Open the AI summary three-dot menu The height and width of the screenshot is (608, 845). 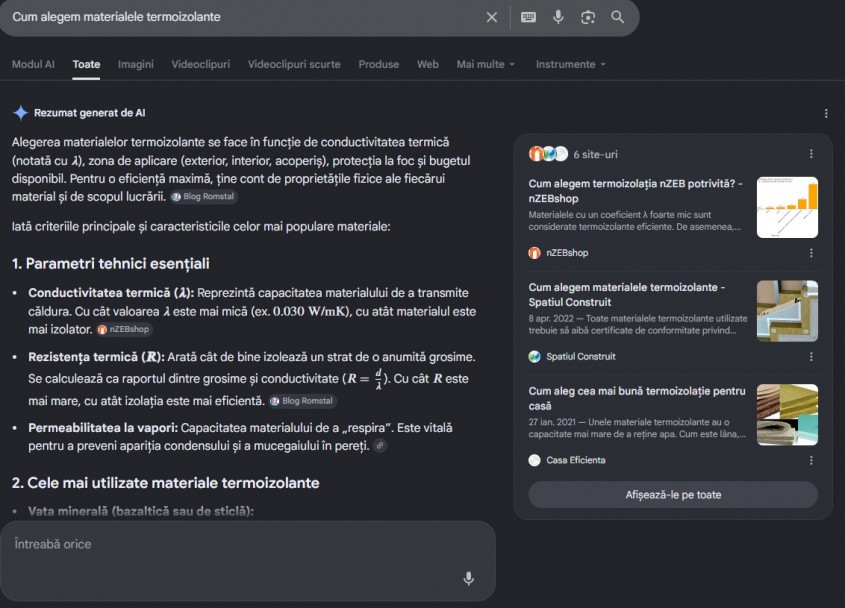[x=826, y=113]
